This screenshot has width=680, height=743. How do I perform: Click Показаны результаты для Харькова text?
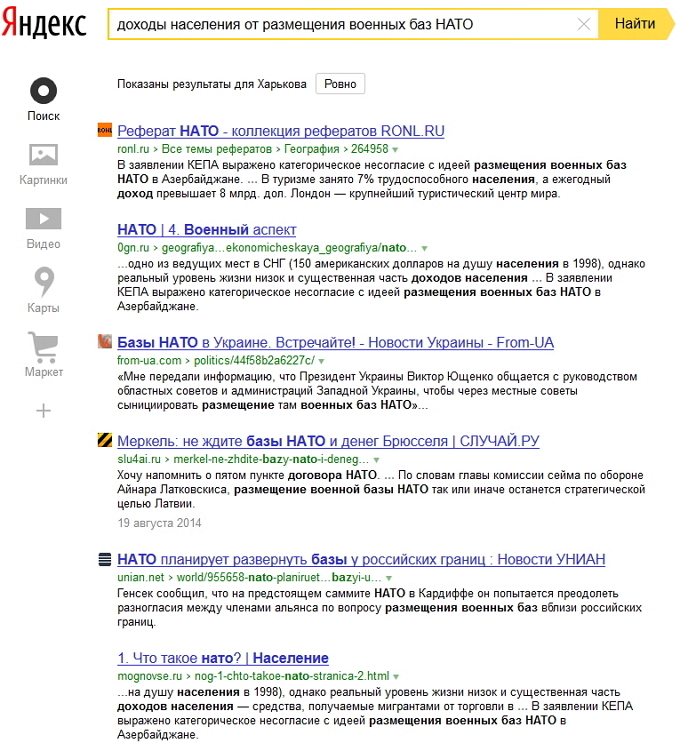tap(212, 84)
